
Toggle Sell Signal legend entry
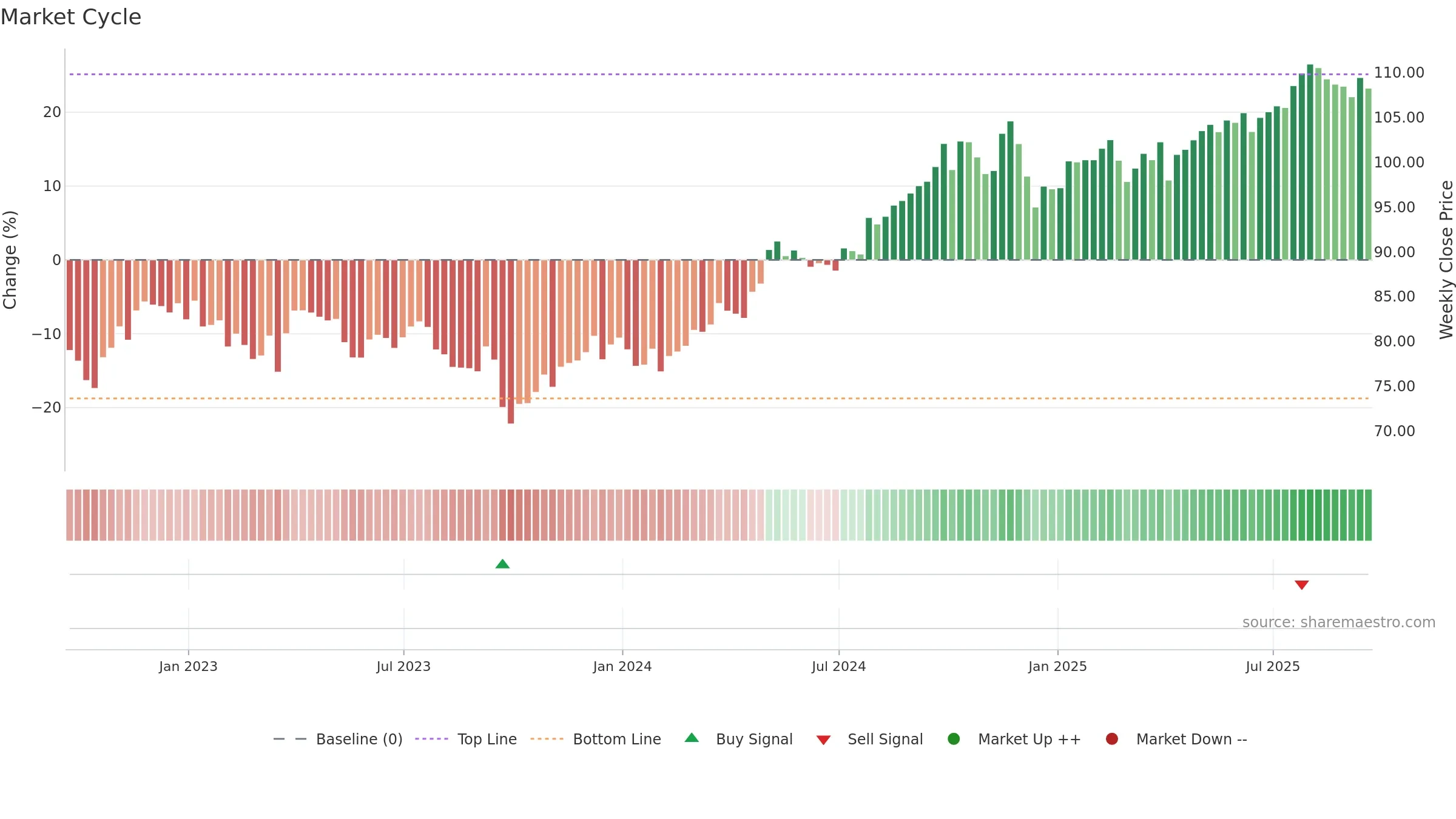point(869,739)
